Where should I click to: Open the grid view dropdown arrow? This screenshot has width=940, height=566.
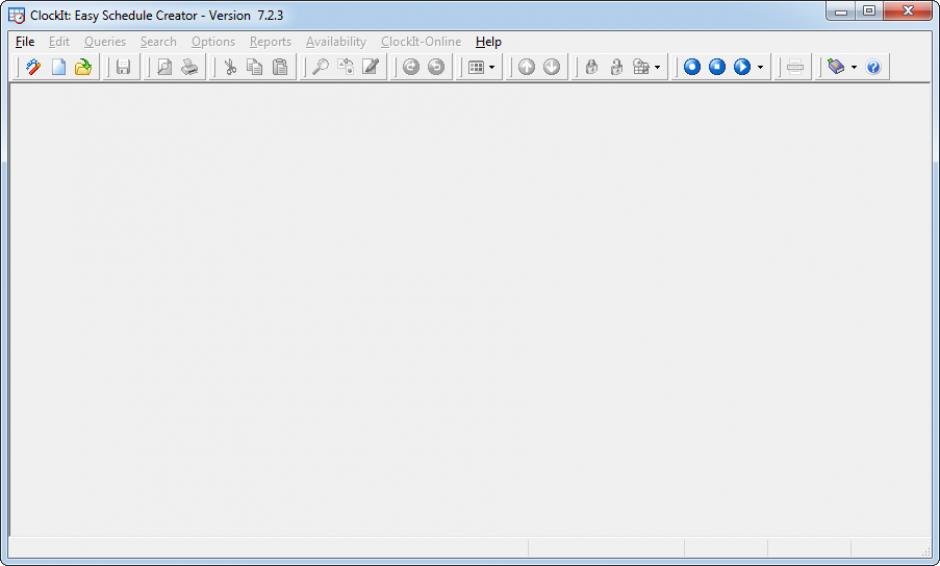click(492, 67)
